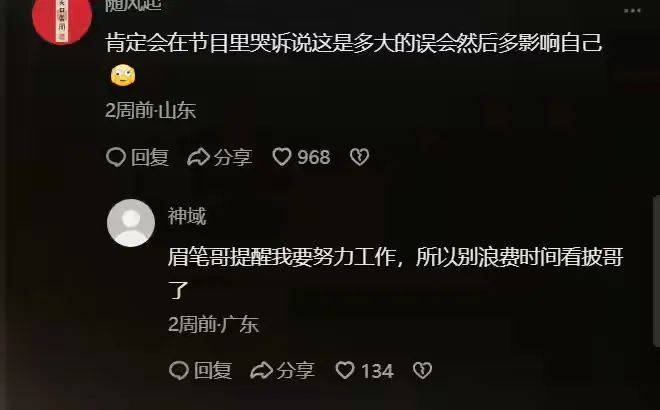Click the 134 like count number
This screenshot has width=660, height=410.
[377, 371]
